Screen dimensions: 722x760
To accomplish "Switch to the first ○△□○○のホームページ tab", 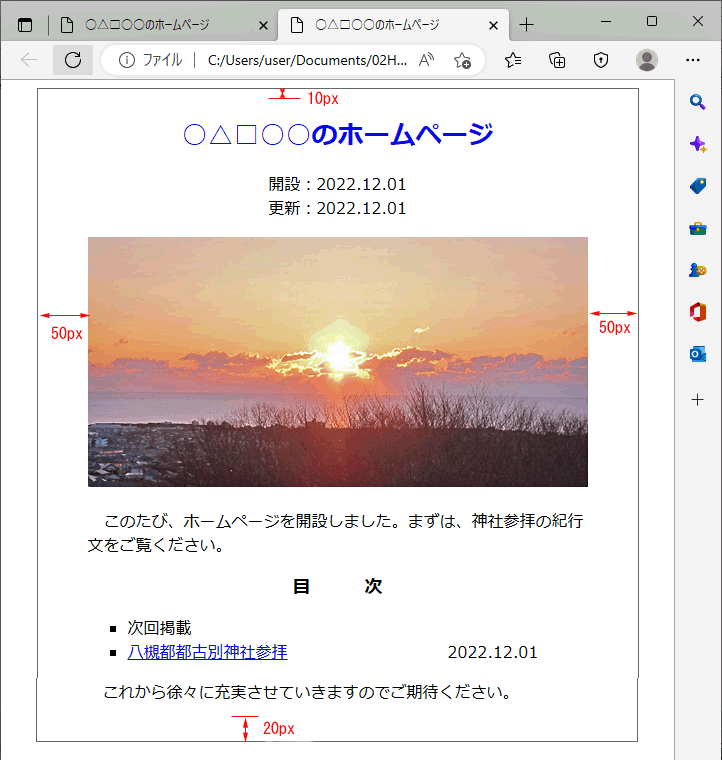I will 165,25.
